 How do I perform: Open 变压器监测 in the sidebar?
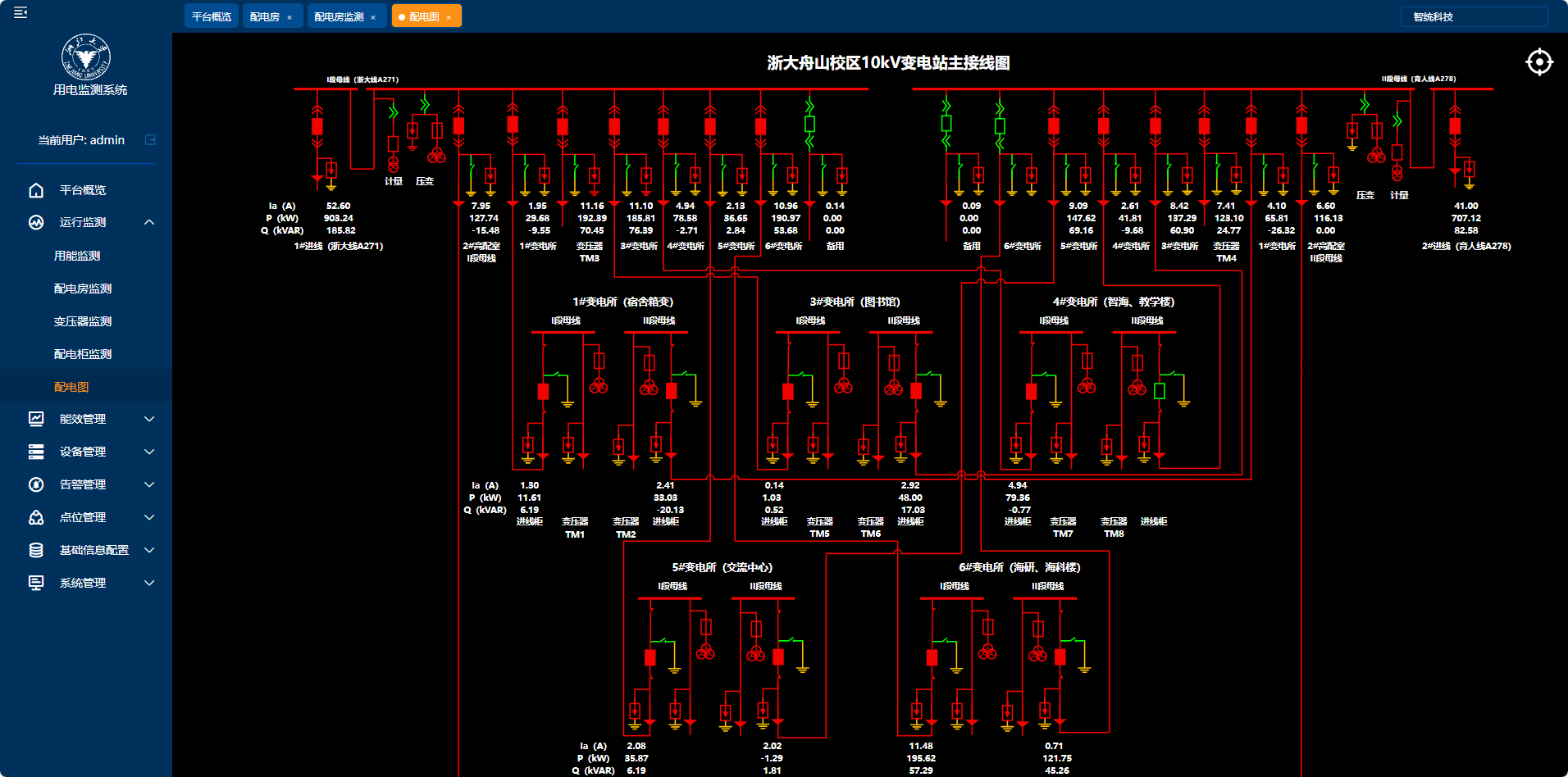coord(83,321)
